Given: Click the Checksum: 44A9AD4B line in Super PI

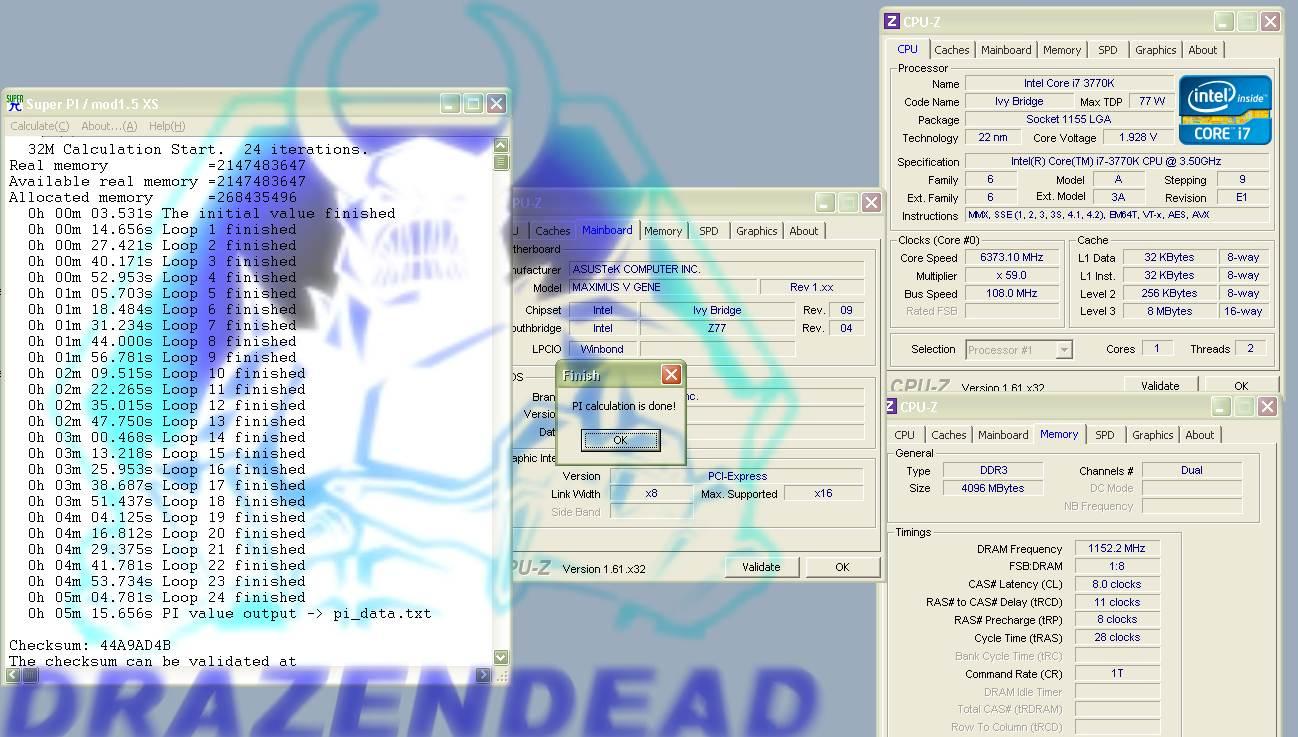Looking at the screenshot, I should coord(90,645).
